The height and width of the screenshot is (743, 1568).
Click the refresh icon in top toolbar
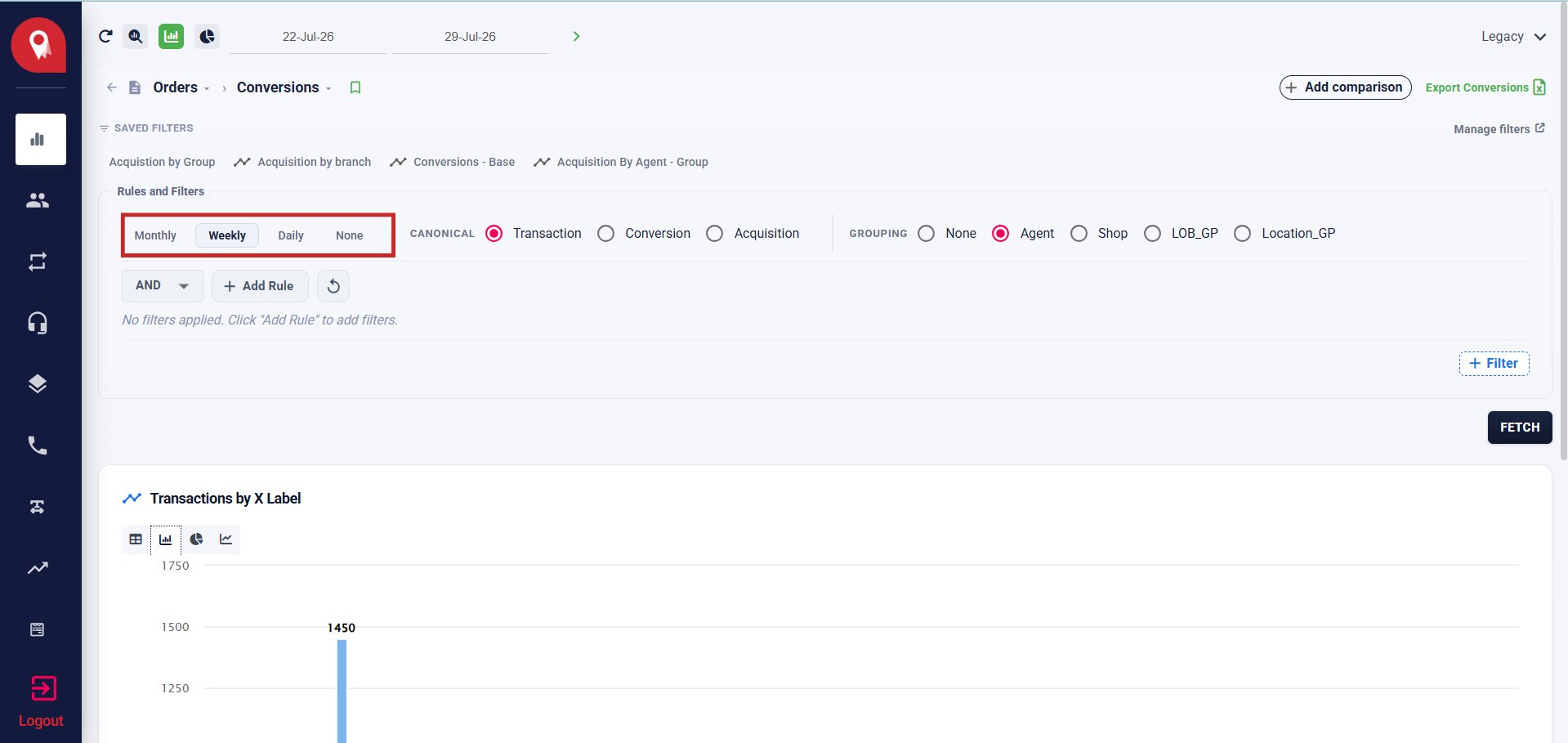point(105,36)
